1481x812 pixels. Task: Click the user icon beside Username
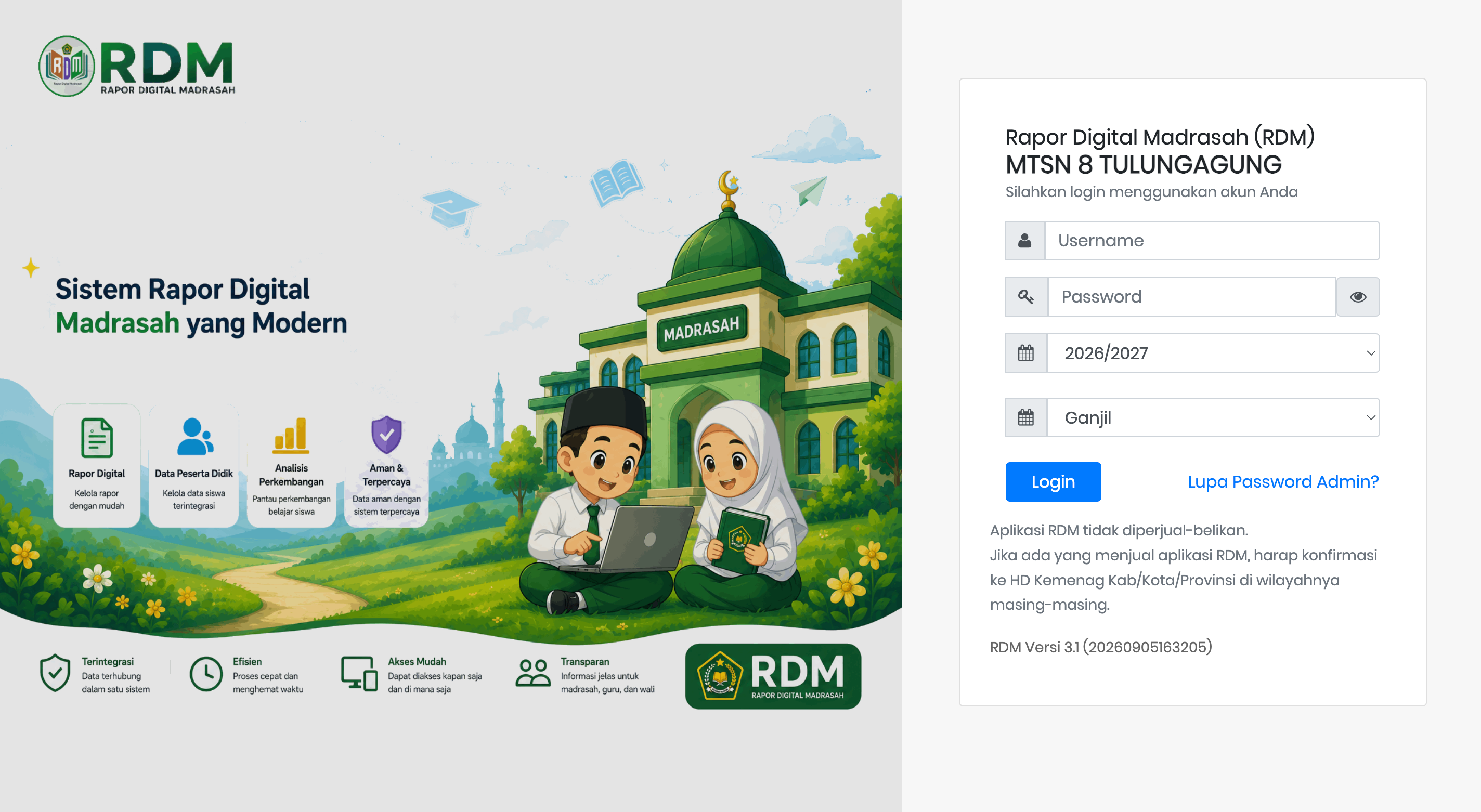1024,240
